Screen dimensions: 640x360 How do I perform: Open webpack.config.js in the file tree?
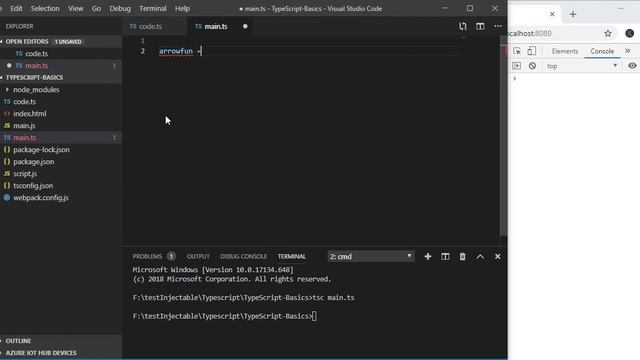(41, 198)
